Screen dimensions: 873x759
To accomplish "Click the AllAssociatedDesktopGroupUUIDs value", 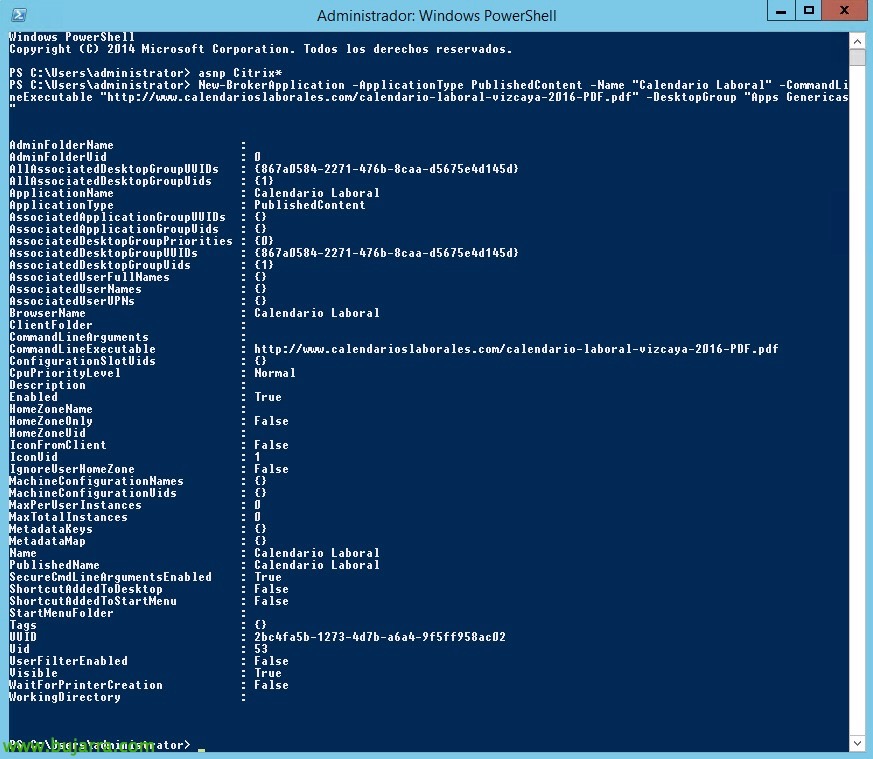I will [x=385, y=169].
